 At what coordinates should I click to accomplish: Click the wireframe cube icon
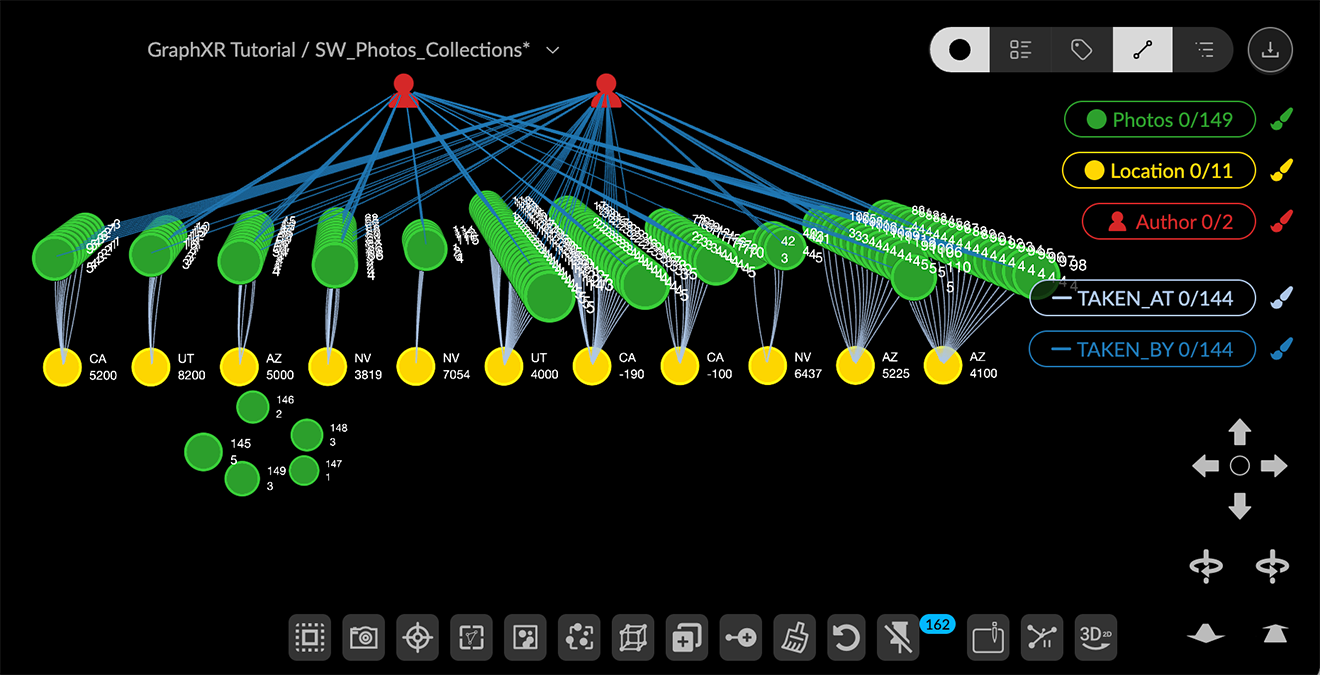(633, 637)
